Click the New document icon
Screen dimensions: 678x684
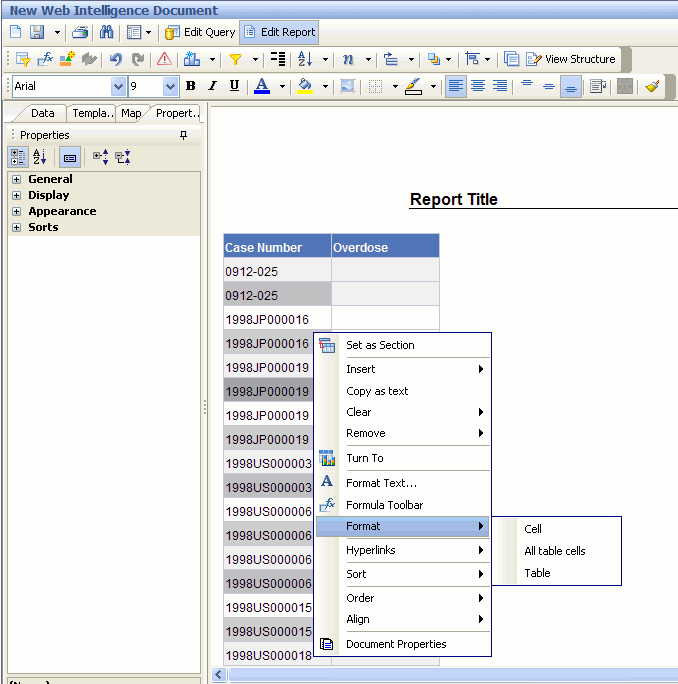click(x=16, y=32)
